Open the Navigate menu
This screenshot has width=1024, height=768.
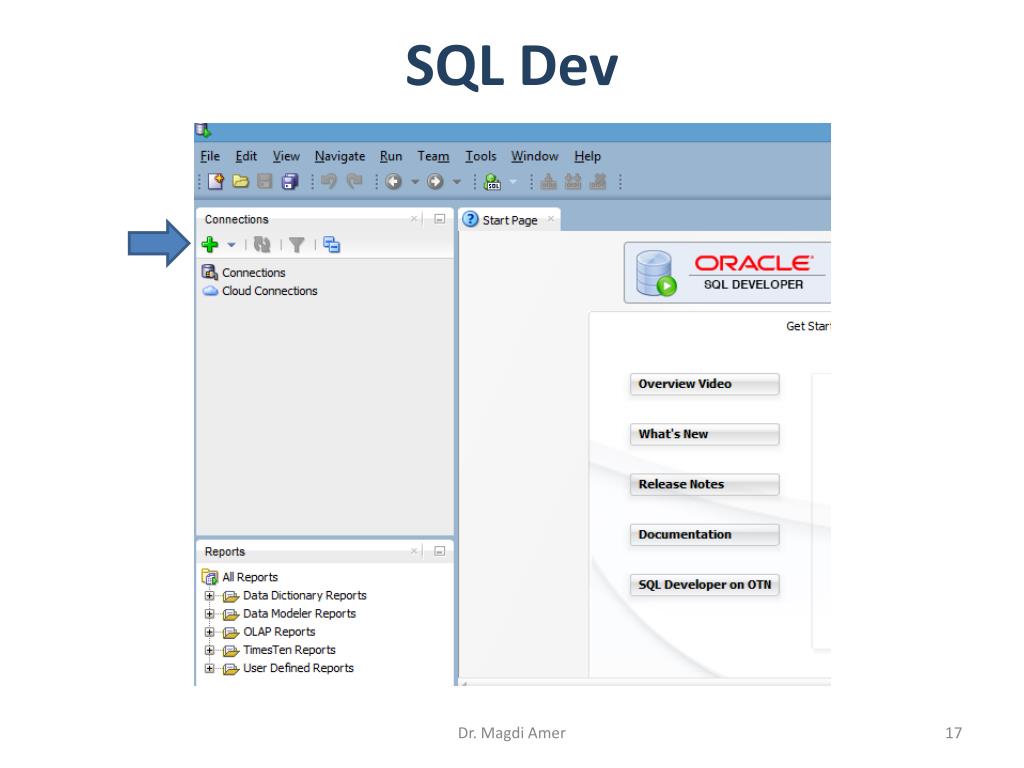pos(340,156)
